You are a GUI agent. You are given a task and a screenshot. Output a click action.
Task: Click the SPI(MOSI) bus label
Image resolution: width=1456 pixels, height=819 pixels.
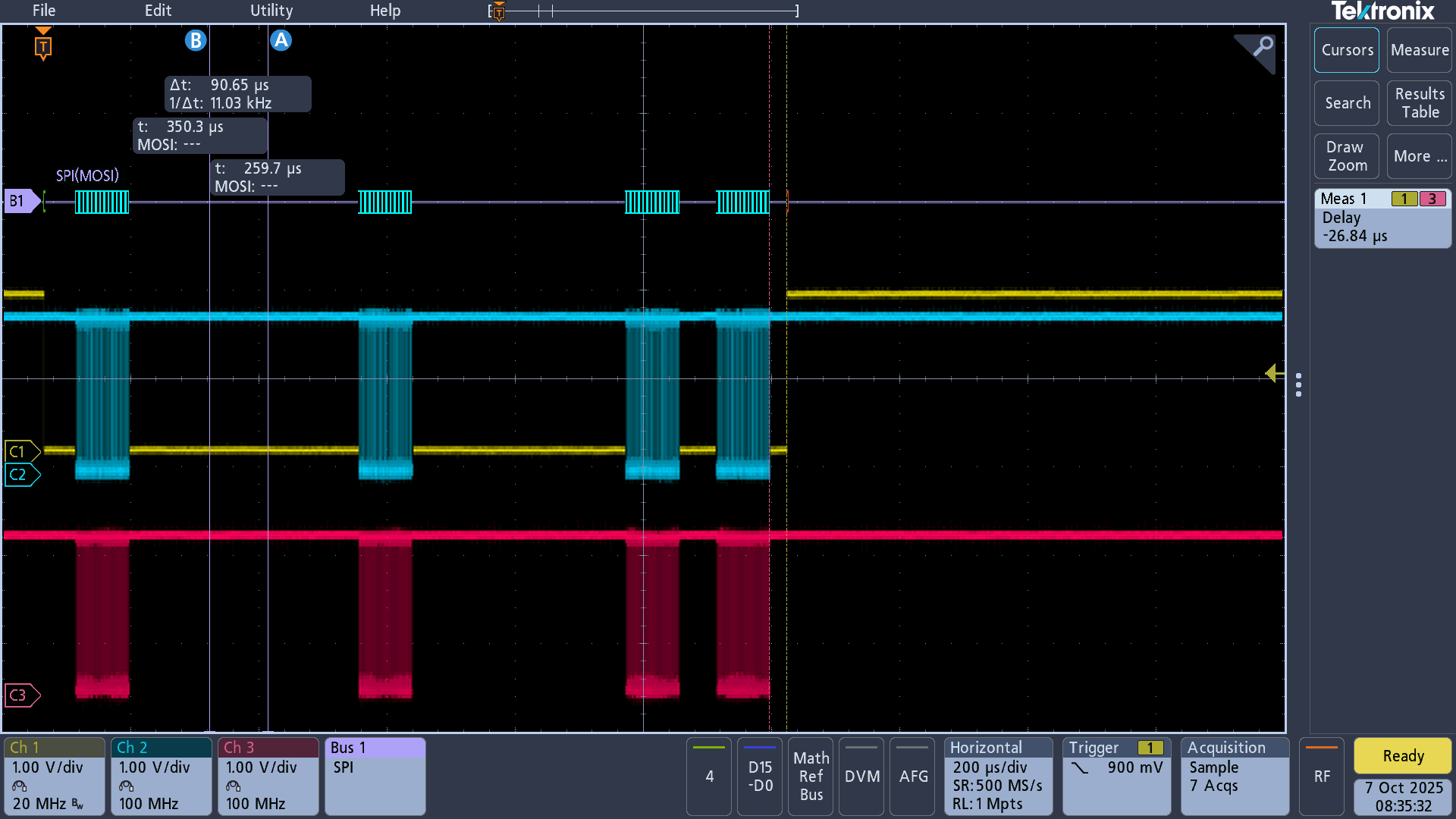87,176
